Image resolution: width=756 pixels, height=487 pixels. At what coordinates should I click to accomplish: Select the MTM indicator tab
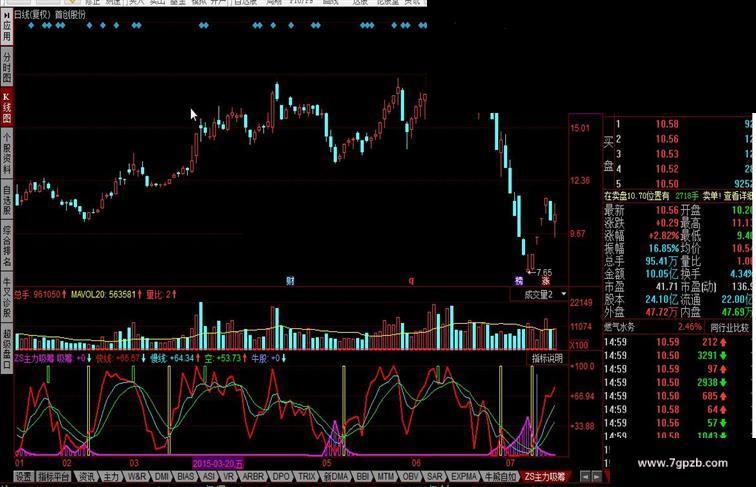(385, 476)
